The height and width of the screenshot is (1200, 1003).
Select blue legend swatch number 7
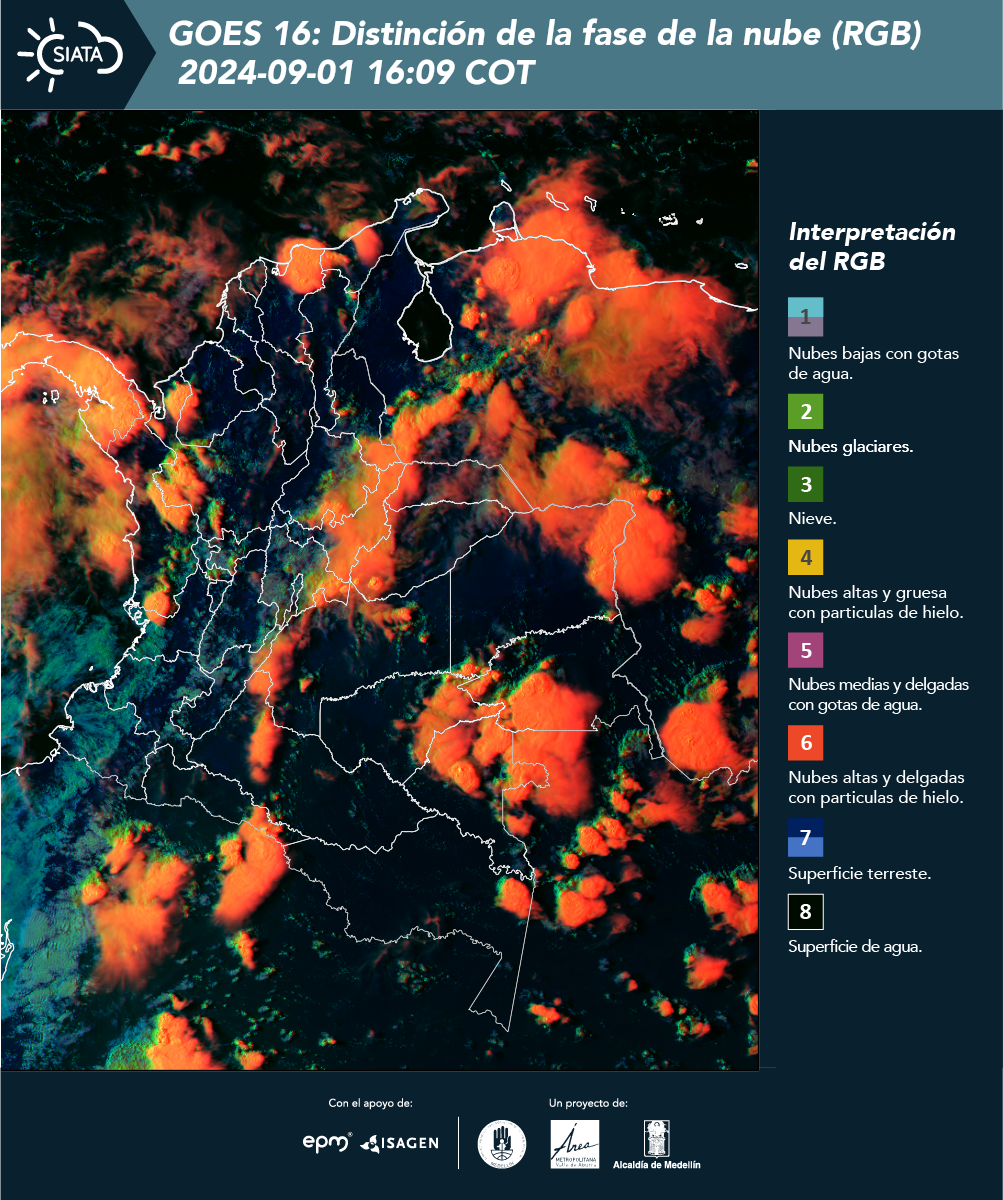(x=805, y=837)
